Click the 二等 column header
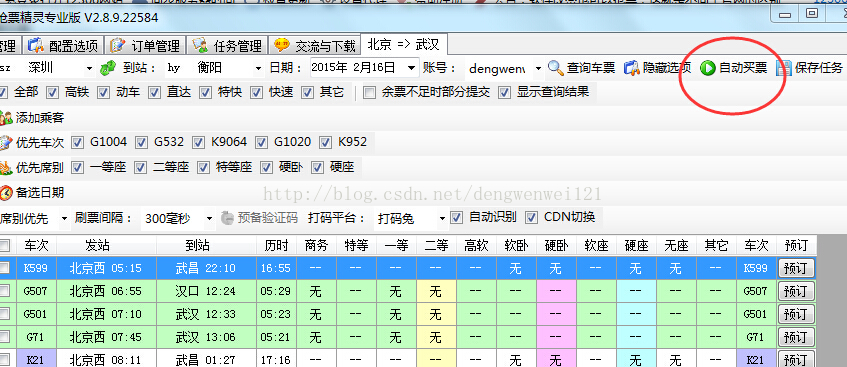 (435, 245)
